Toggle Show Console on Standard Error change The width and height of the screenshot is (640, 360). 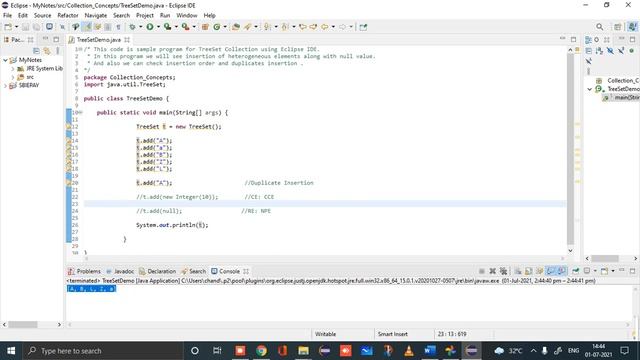click(x=562, y=271)
